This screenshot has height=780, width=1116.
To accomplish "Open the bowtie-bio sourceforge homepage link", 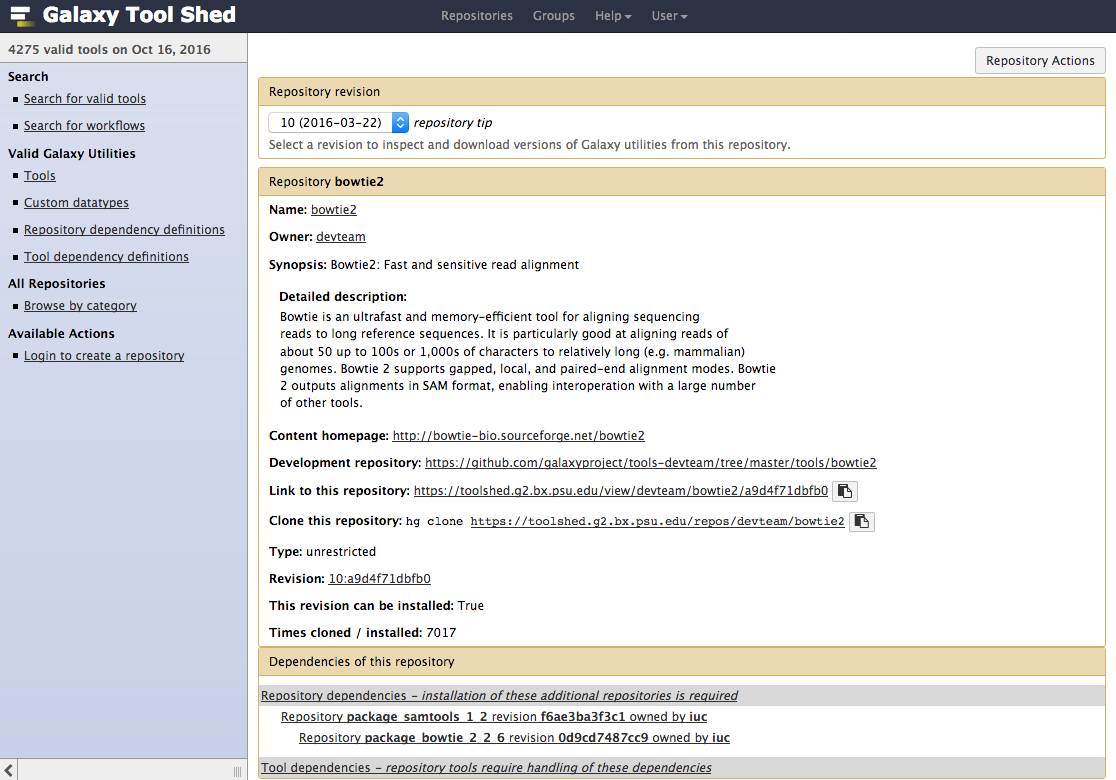I will coord(518,436).
